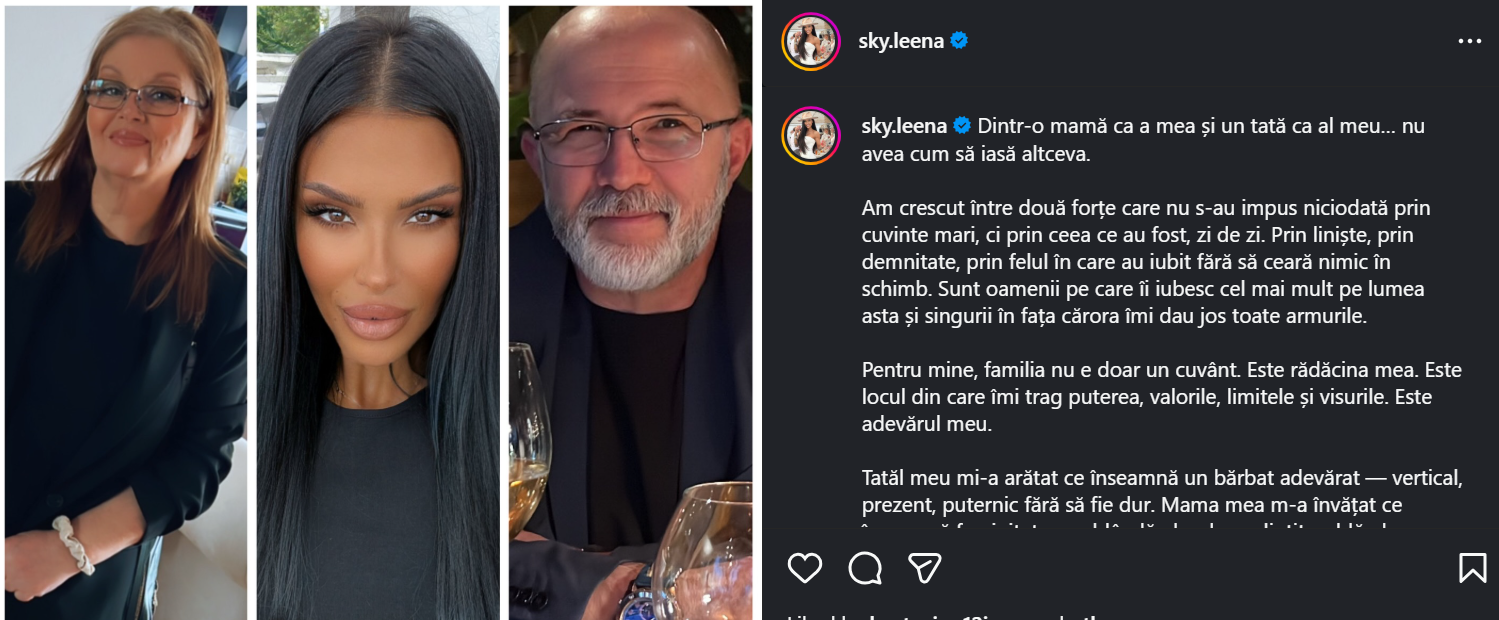Click the left photo of woman with glasses
Image resolution: width=1499 pixels, height=620 pixels.
click(x=126, y=312)
